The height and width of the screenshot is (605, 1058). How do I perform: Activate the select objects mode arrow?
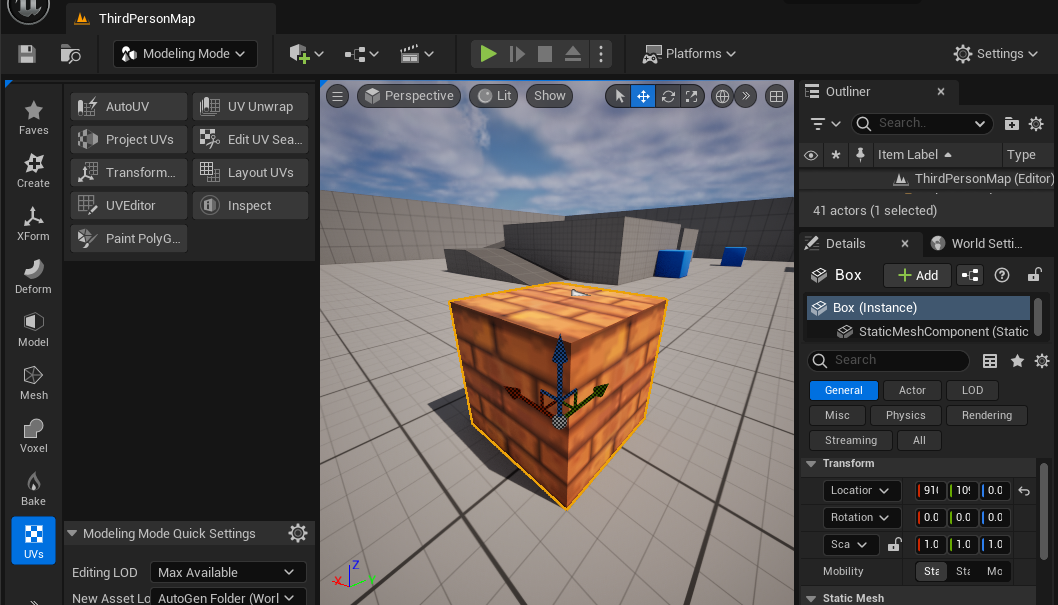[x=619, y=96]
